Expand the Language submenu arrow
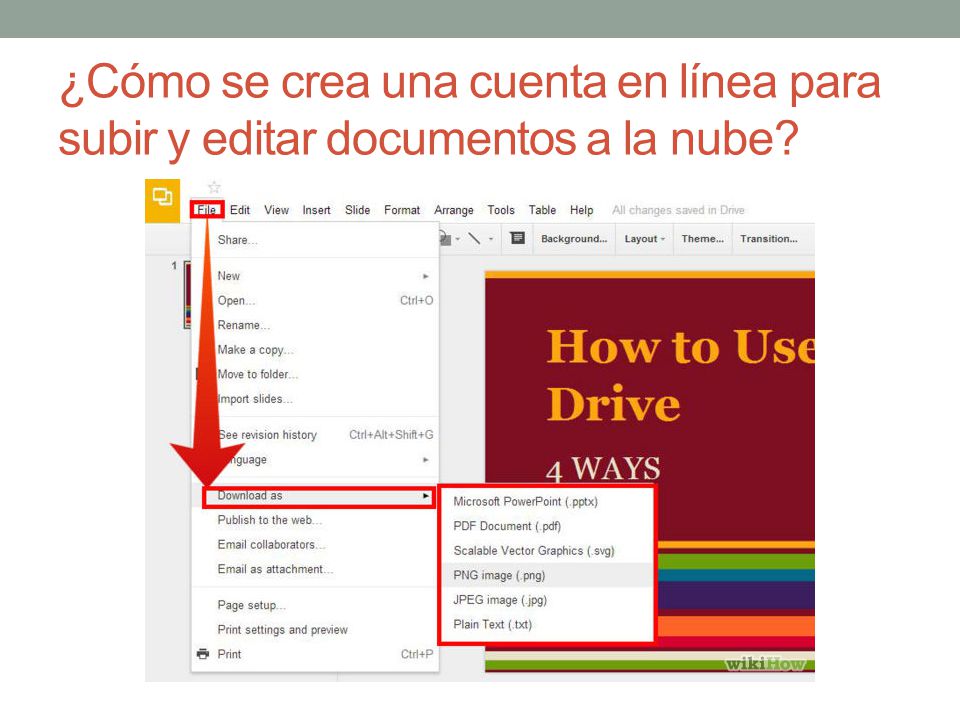Image resolution: width=960 pixels, height=720 pixels. pos(426,460)
